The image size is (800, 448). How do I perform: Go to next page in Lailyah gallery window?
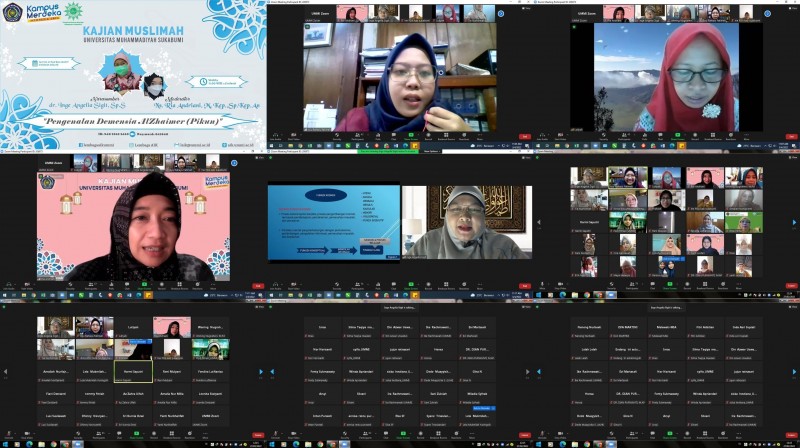[x=261, y=371]
